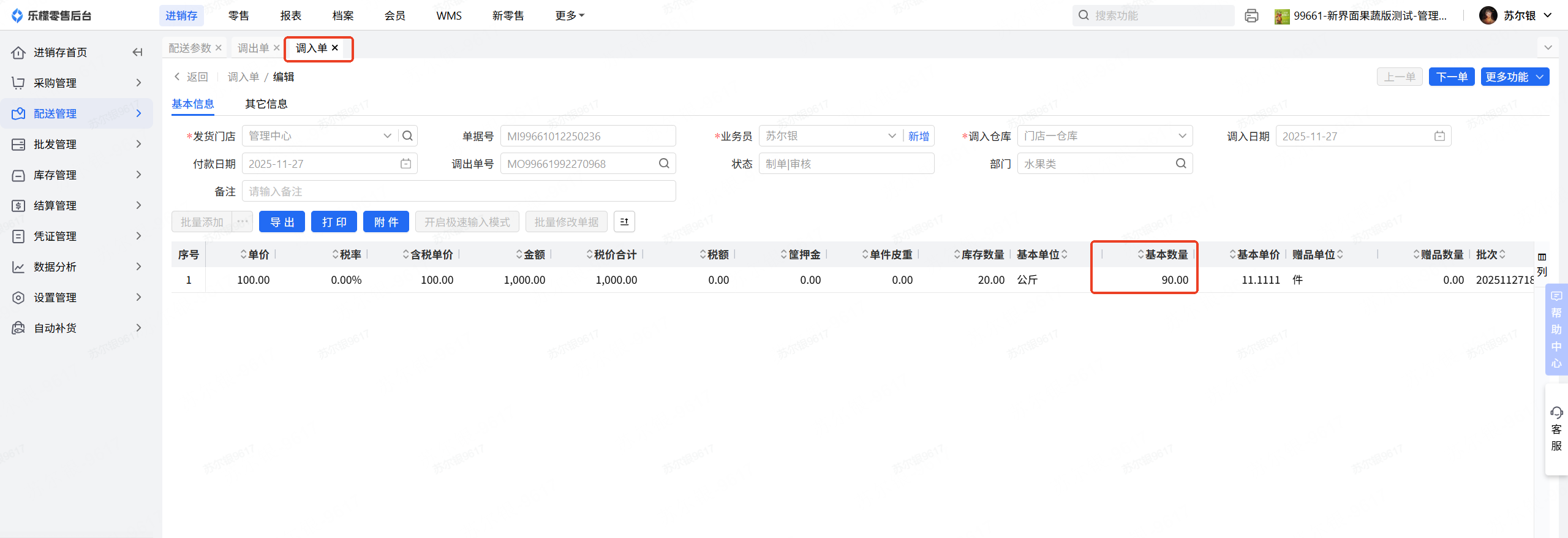The width and height of the screenshot is (1568, 538).
Task: Click the search icon beside 发货门店
Action: (407, 136)
